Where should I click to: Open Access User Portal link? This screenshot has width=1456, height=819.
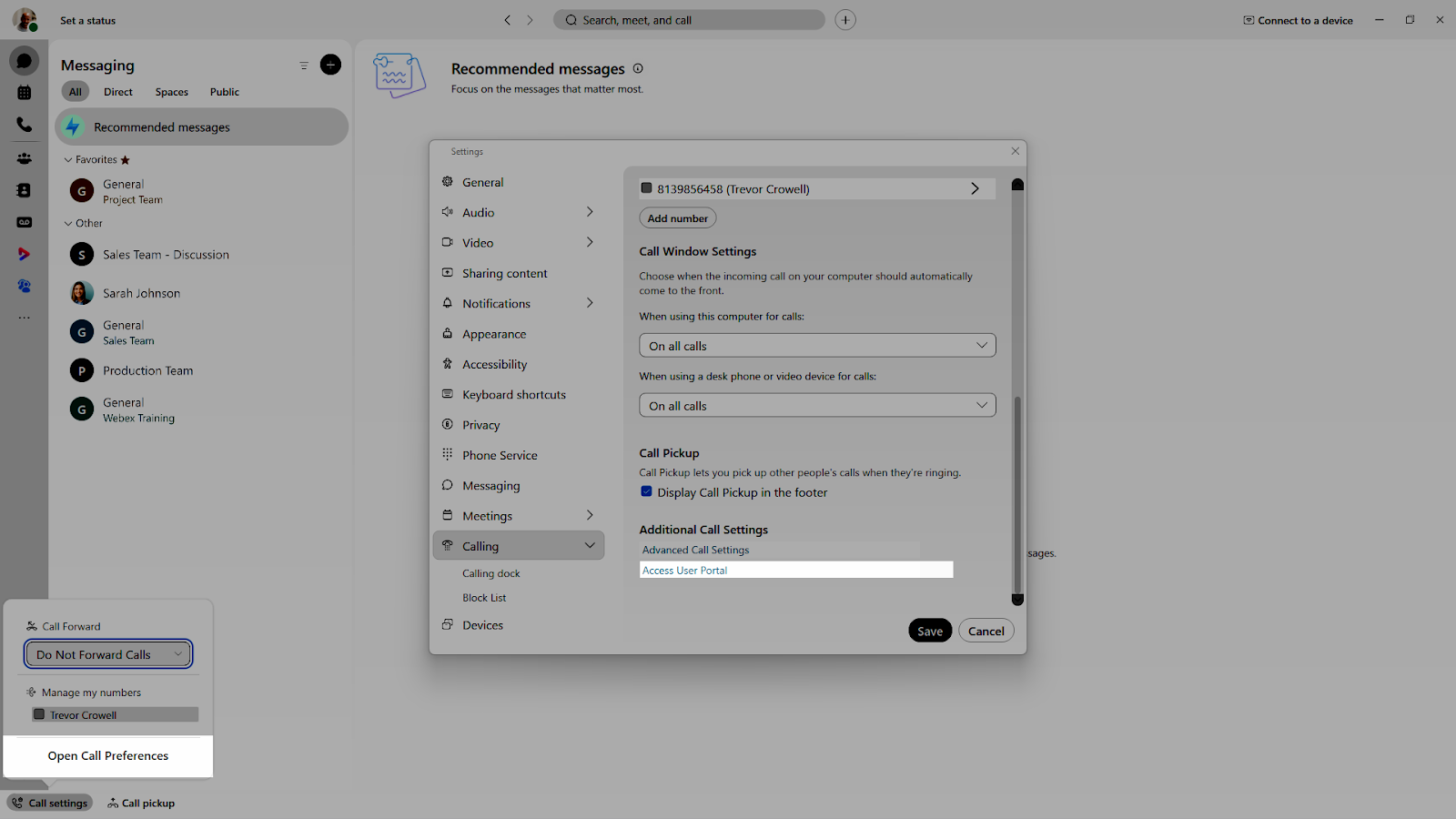click(684, 571)
